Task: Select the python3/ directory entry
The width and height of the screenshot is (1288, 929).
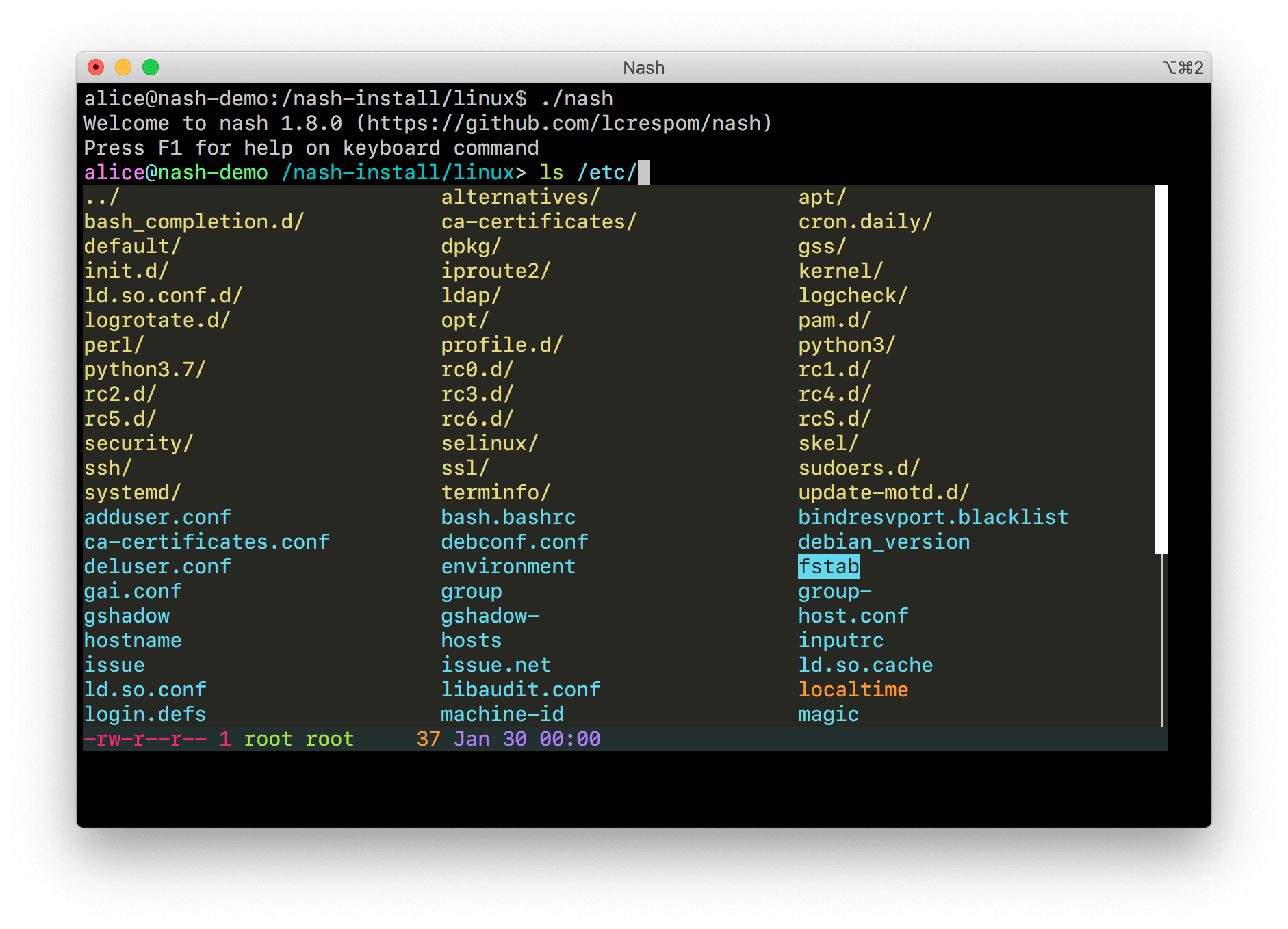Action: click(x=847, y=345)
